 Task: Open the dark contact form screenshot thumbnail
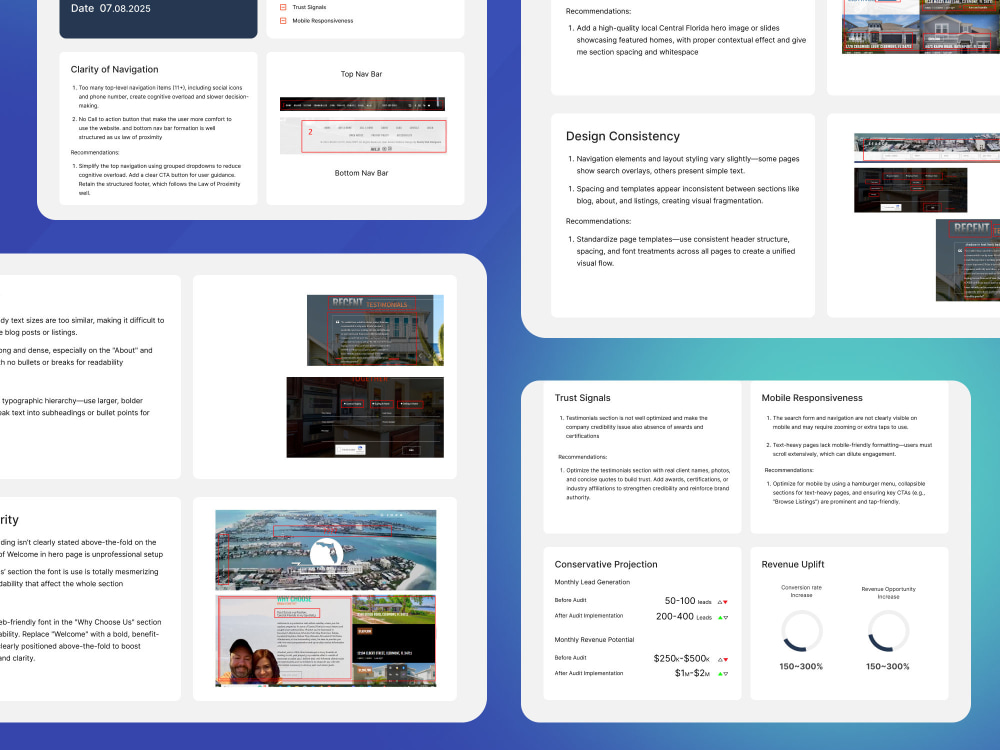tap(365, 417)
